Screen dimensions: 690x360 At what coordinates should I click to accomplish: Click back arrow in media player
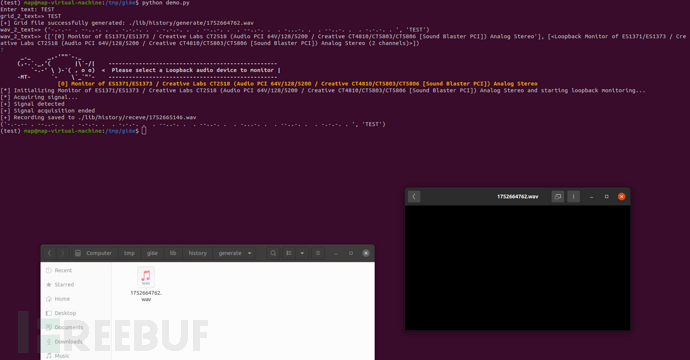click(414, 197)
